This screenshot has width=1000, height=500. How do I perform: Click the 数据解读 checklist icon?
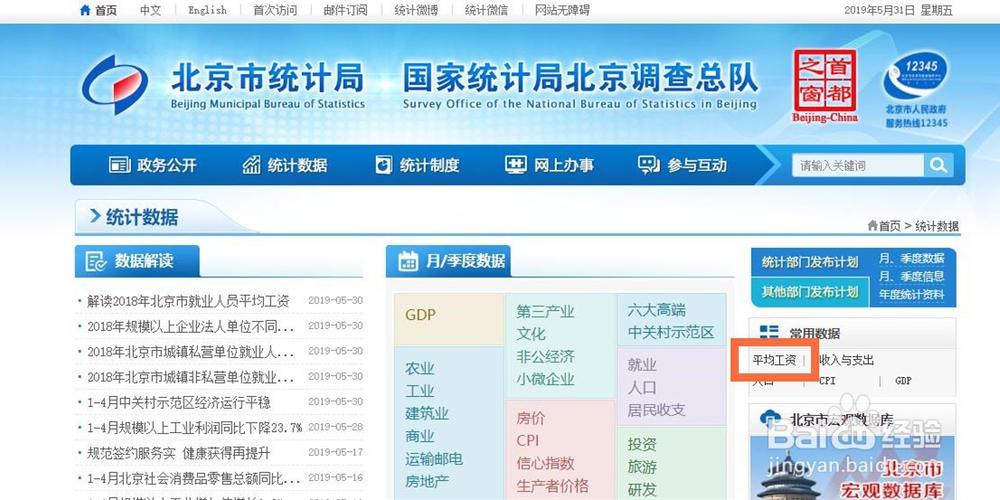coord(96,261)
